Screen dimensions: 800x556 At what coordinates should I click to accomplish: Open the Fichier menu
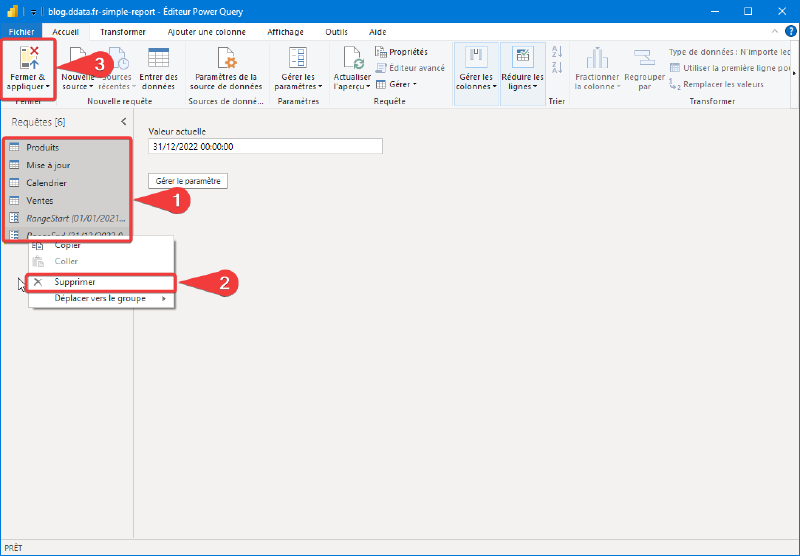coord(21,32)
